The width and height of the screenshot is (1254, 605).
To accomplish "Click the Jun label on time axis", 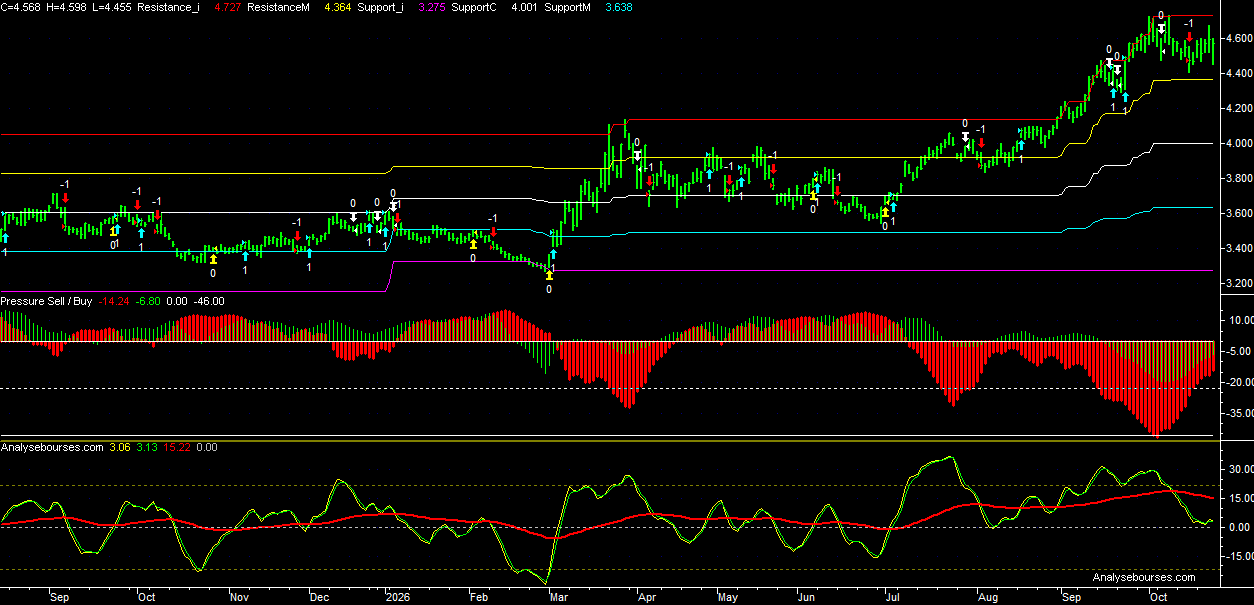I will pyautogui.click(x=806, y=597).
